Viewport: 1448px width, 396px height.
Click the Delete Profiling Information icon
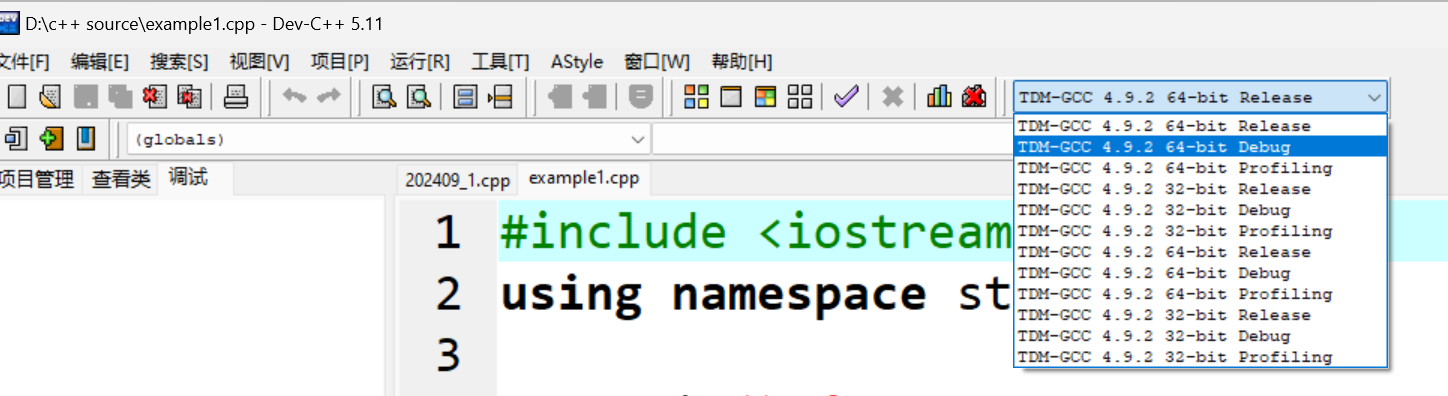point(973,97)
